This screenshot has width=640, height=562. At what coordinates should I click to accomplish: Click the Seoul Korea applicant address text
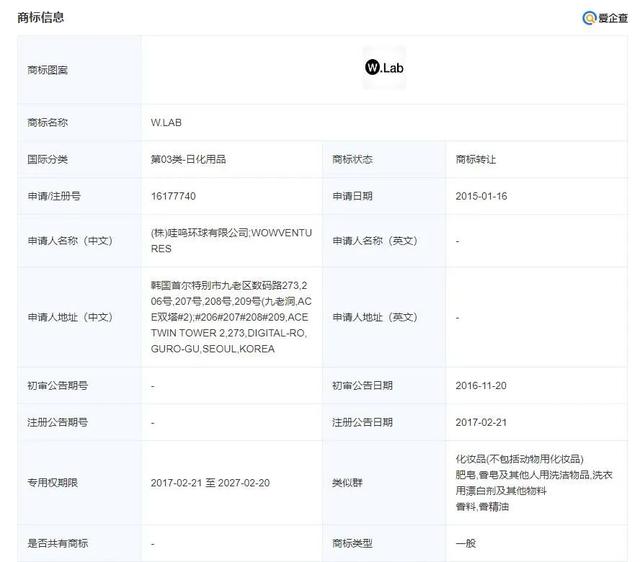pos(231,317)
